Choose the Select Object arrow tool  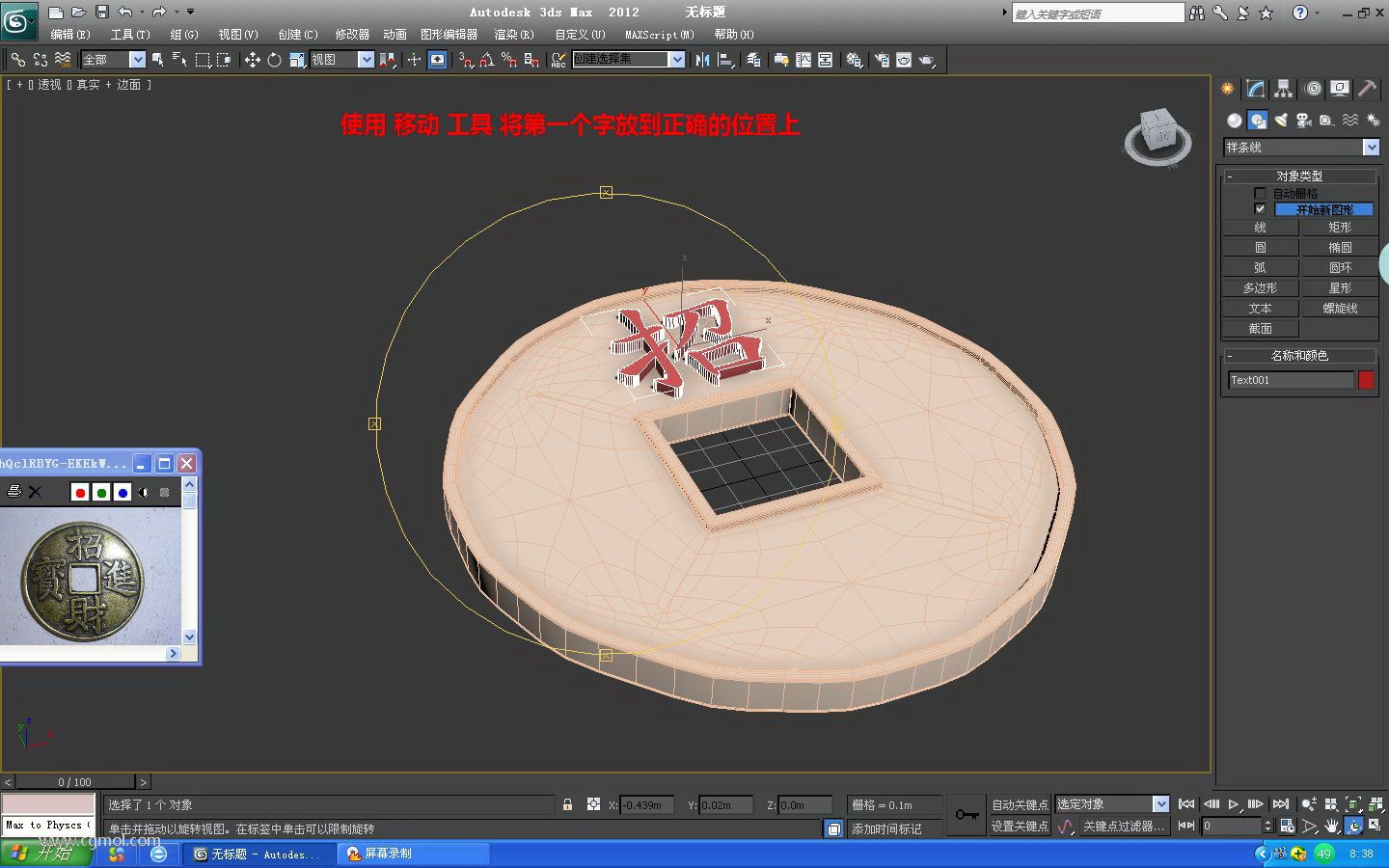click(x=157, y=60)
